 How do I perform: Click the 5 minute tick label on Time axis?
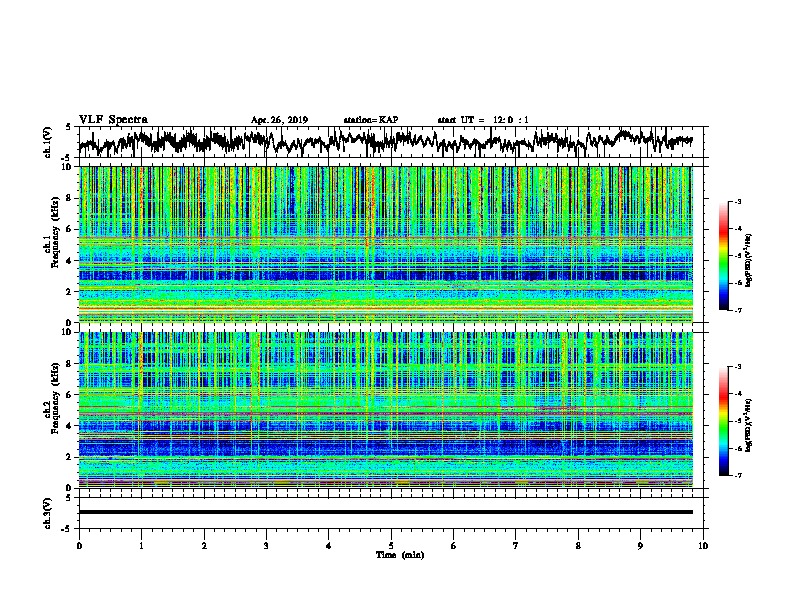pyautogui.click(x=391, y=546)
